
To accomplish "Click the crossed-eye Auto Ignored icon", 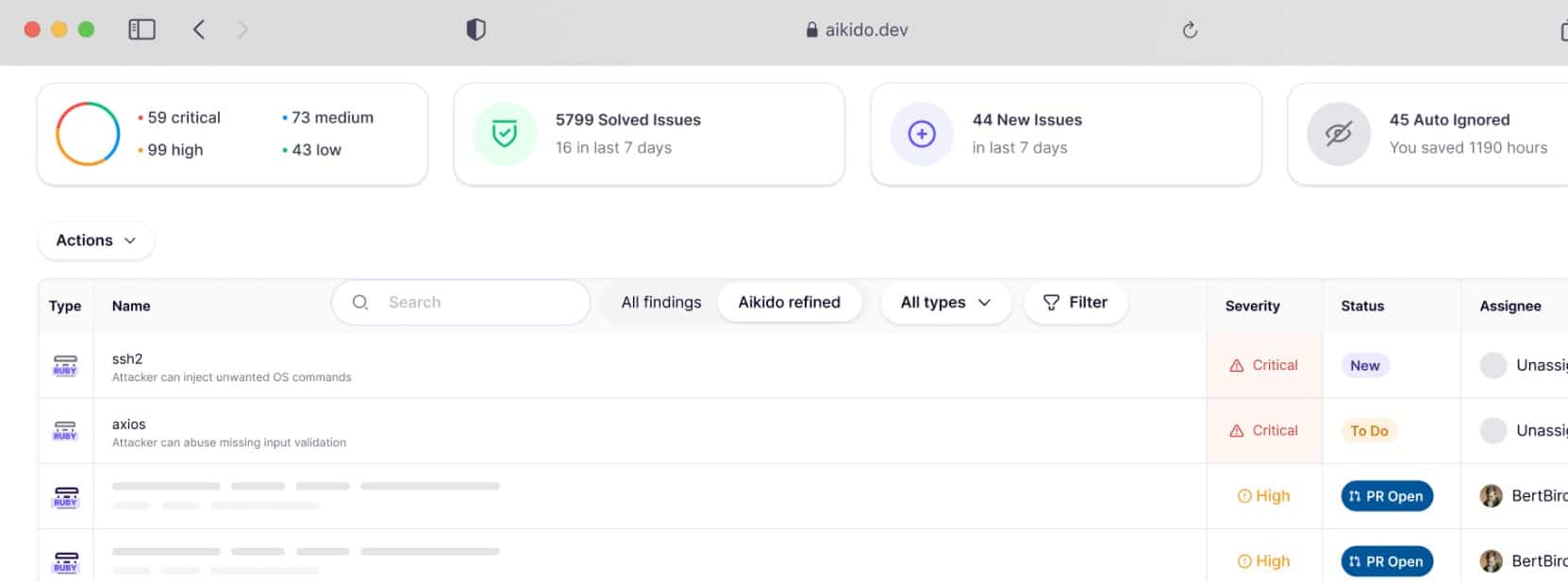I will pyautogui.click(x=1339, y=134).
